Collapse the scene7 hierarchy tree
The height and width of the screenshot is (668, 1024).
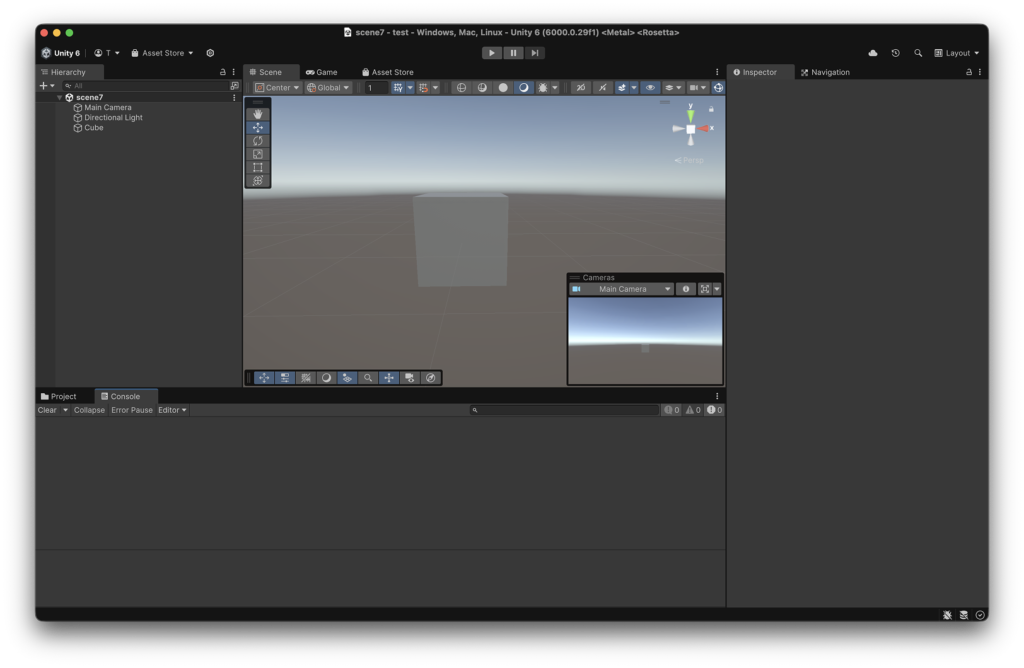click(x=59, y=98)
